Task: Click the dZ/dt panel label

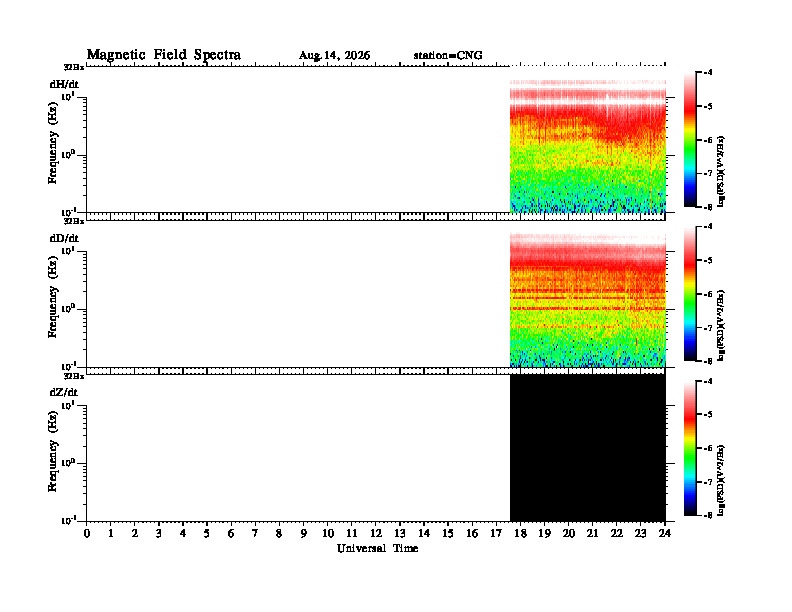Action: pyautogui.click(x=64, y=392)
